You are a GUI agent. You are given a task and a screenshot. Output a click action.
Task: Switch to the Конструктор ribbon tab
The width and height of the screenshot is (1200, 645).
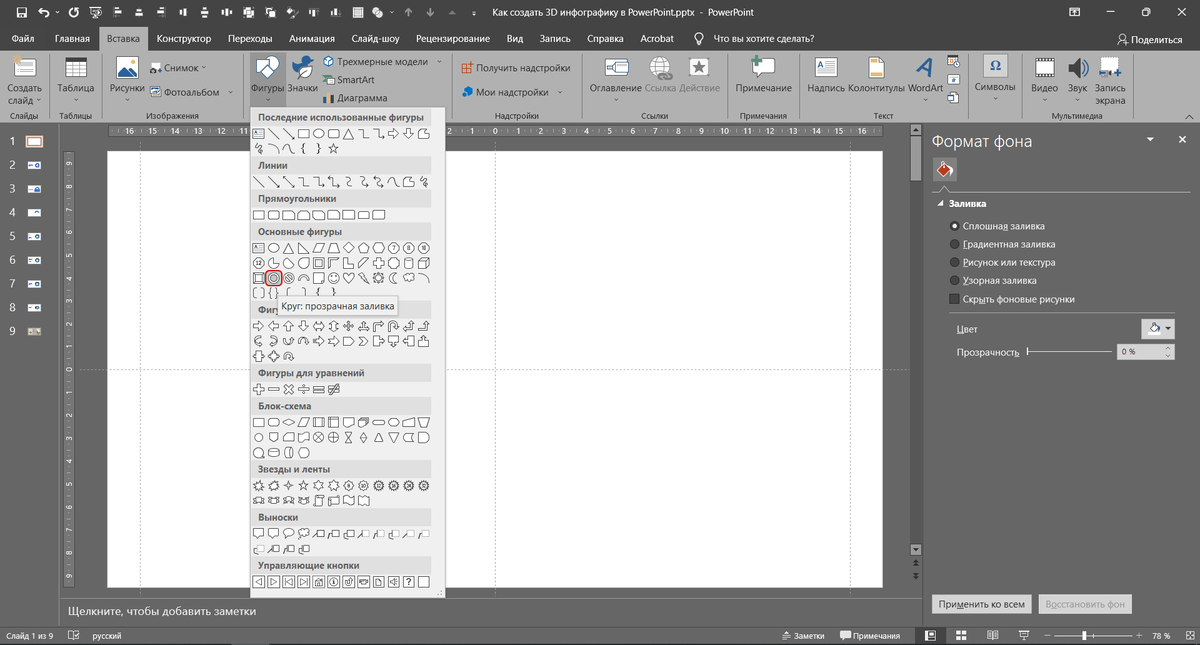point(184,38)
